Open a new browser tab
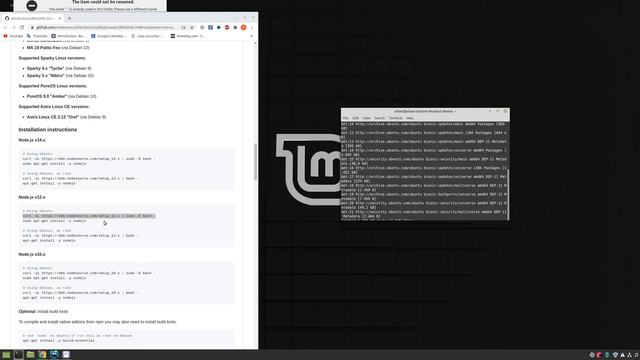Image resolution: width=640 pixels, height=360 pixels. [x=69, y=18]
